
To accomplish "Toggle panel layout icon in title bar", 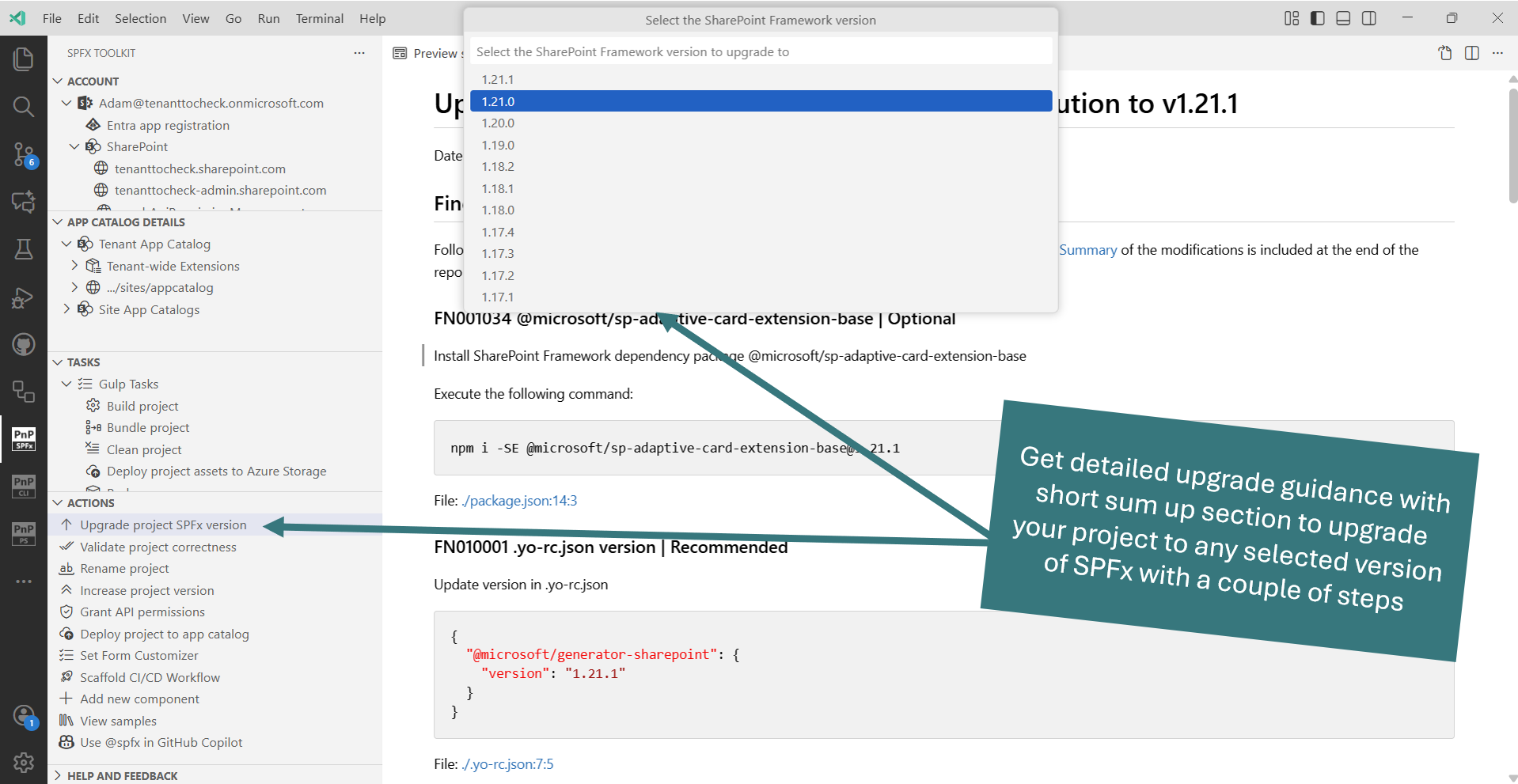I will pos(1343,18).
